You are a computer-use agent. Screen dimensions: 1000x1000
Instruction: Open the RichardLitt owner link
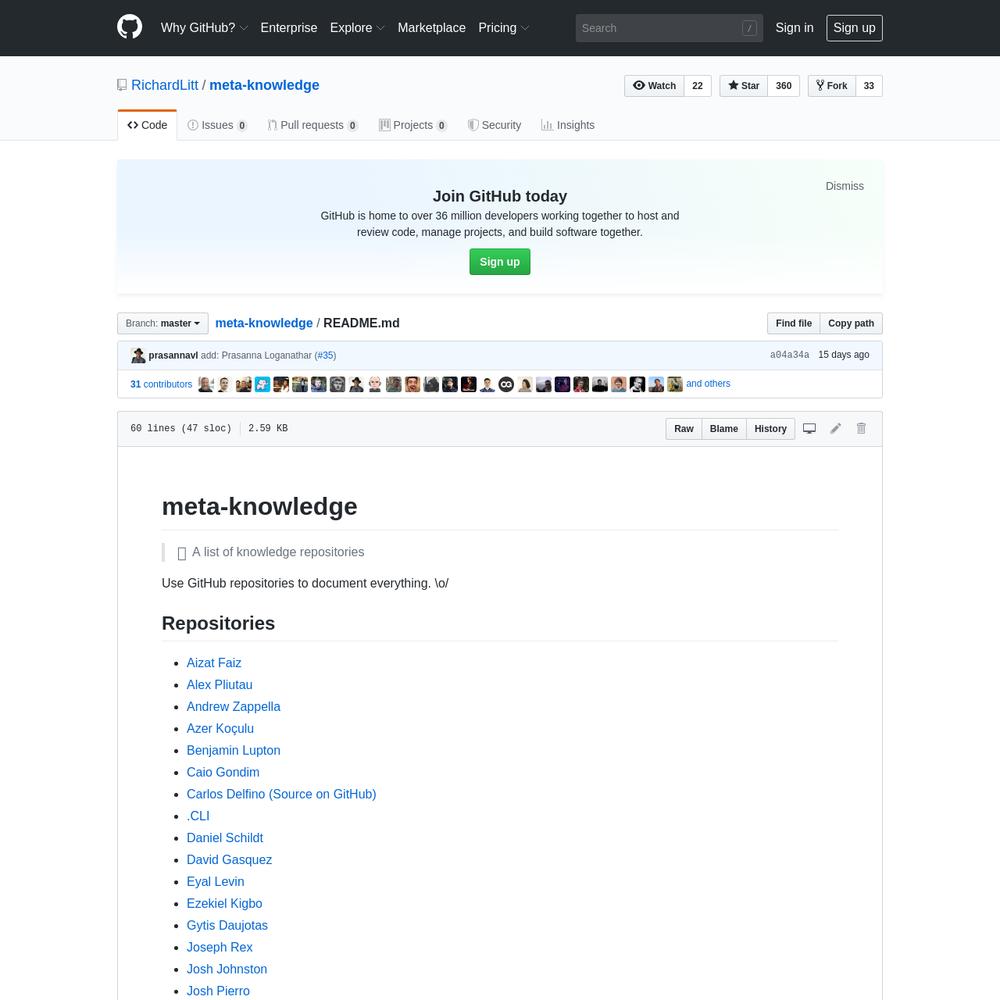165,85
